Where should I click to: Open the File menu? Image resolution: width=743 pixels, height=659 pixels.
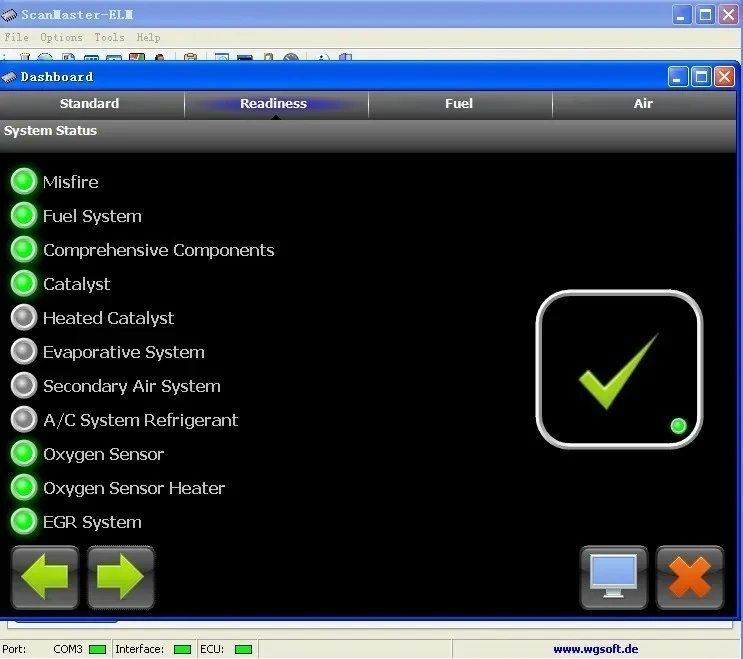pyautogui.click(x=17, y=37)
